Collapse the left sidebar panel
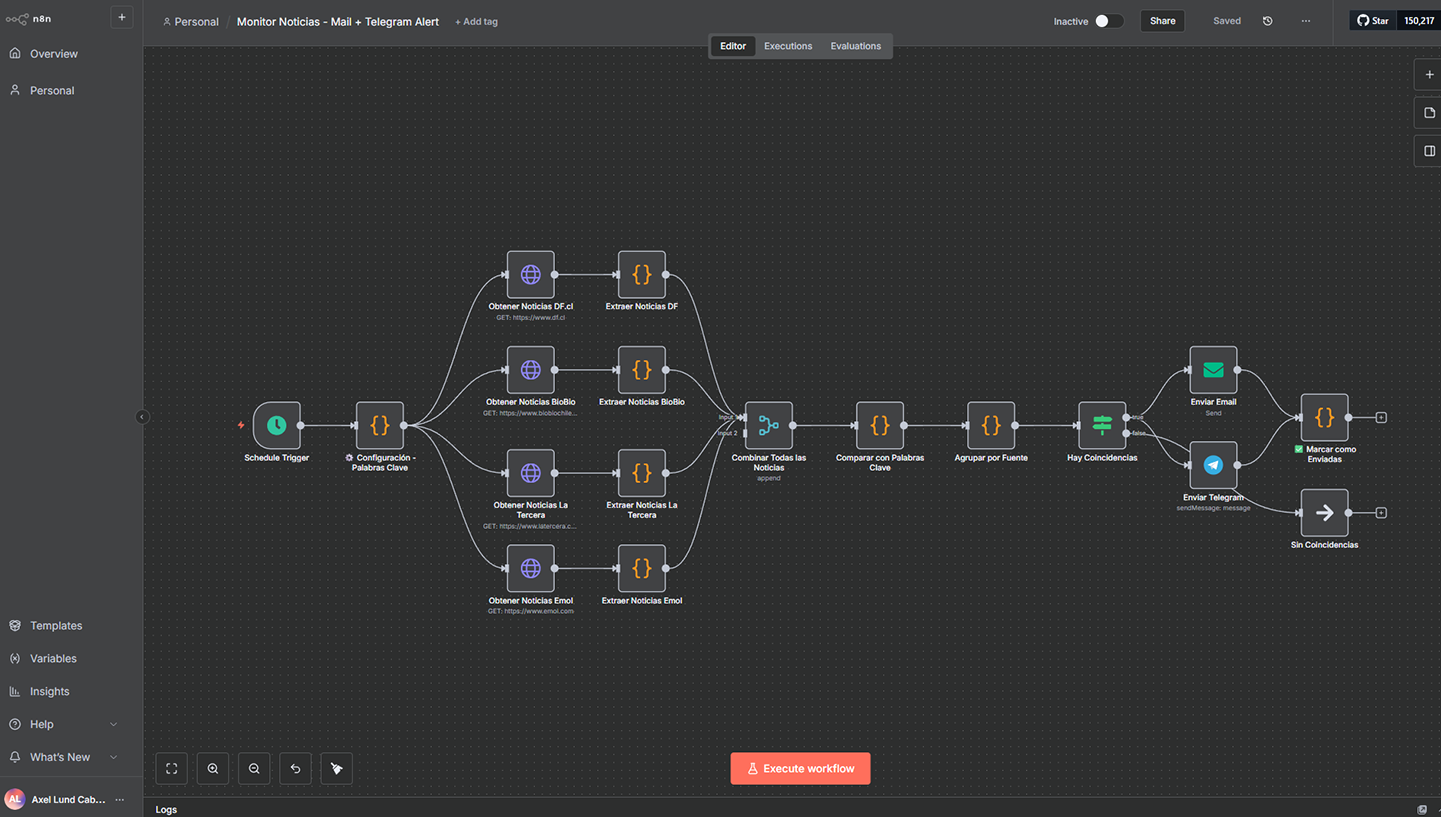The image size is (1441, 817). 142,417
